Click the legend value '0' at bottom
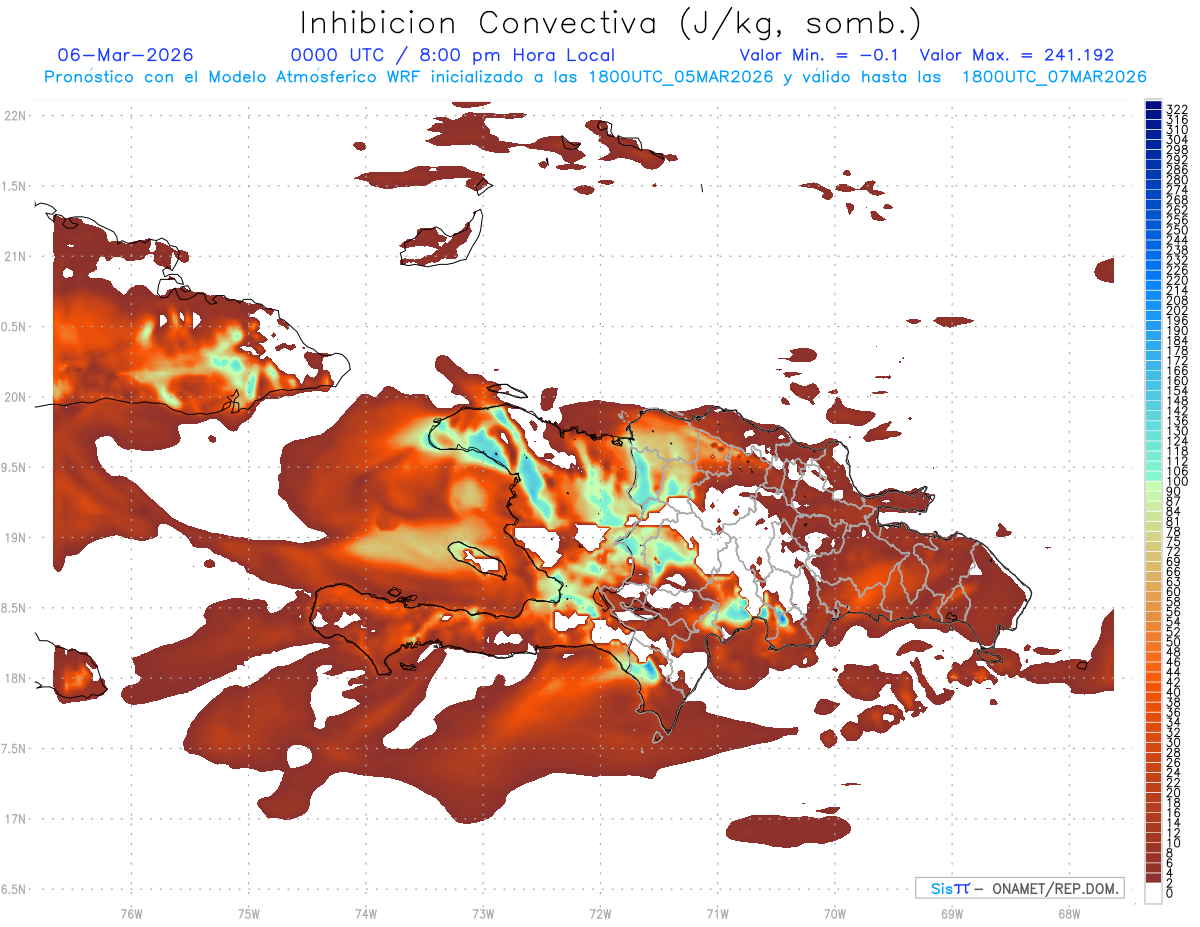Viewport: 1200px width, 927px height. pyautogui.click(x=1170, y=892)
